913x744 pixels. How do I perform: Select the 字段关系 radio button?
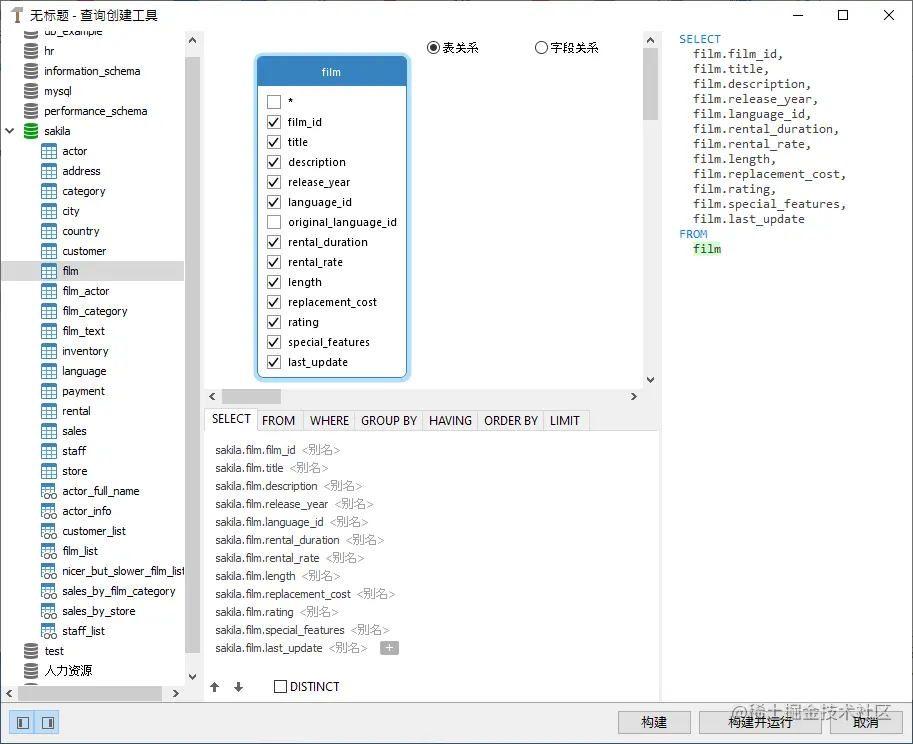click(542, 48)
